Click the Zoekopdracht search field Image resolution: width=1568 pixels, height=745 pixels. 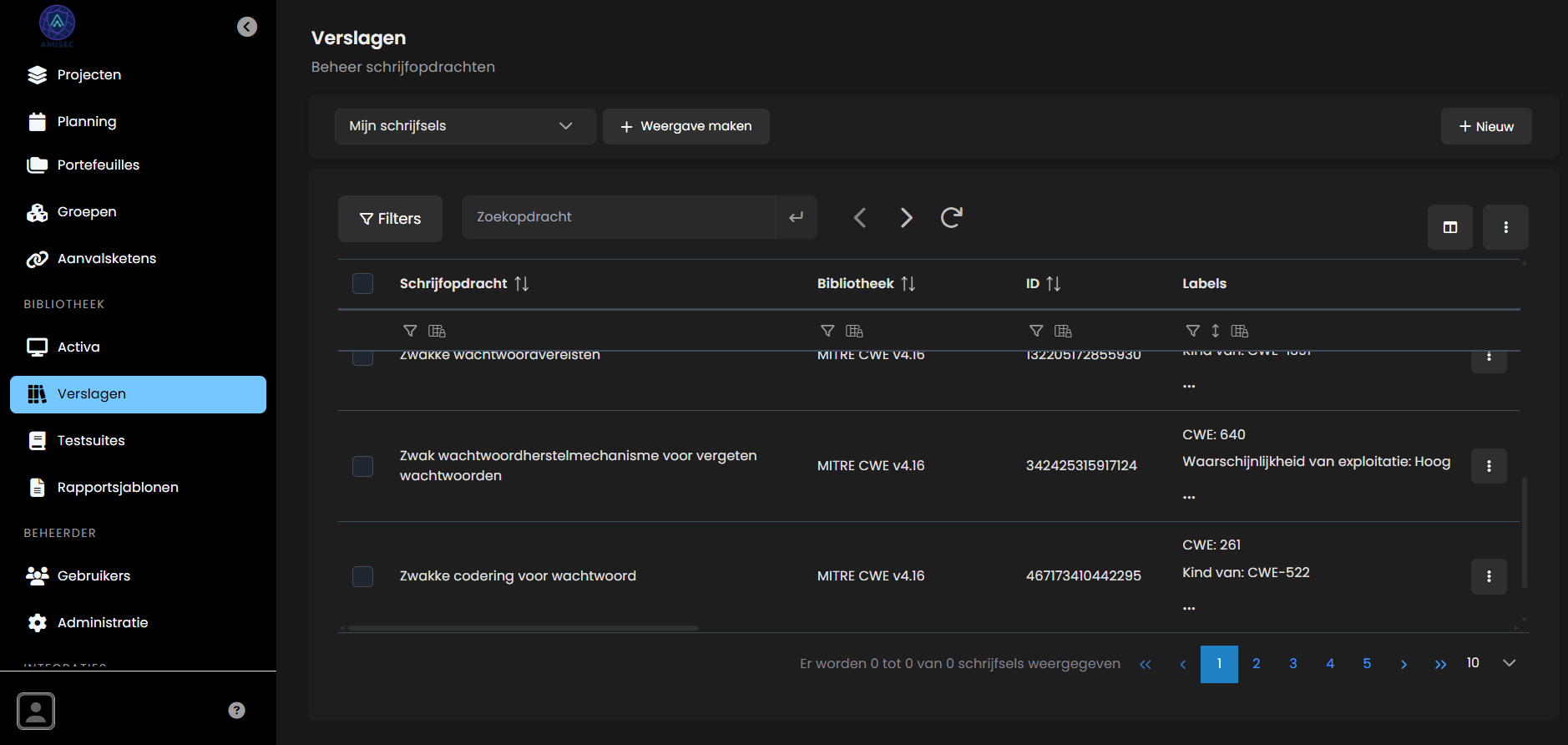click(618, 217)
